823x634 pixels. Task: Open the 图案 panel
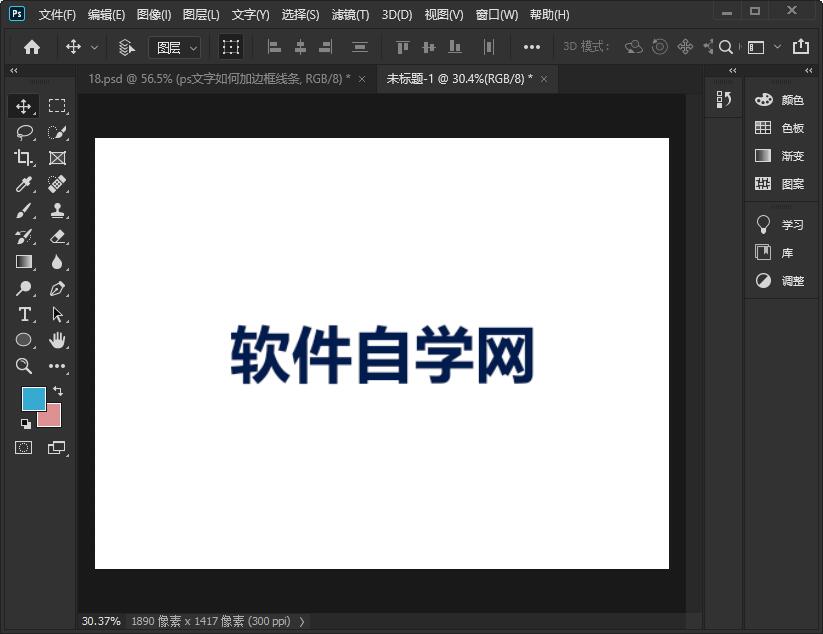click(780, 184)
